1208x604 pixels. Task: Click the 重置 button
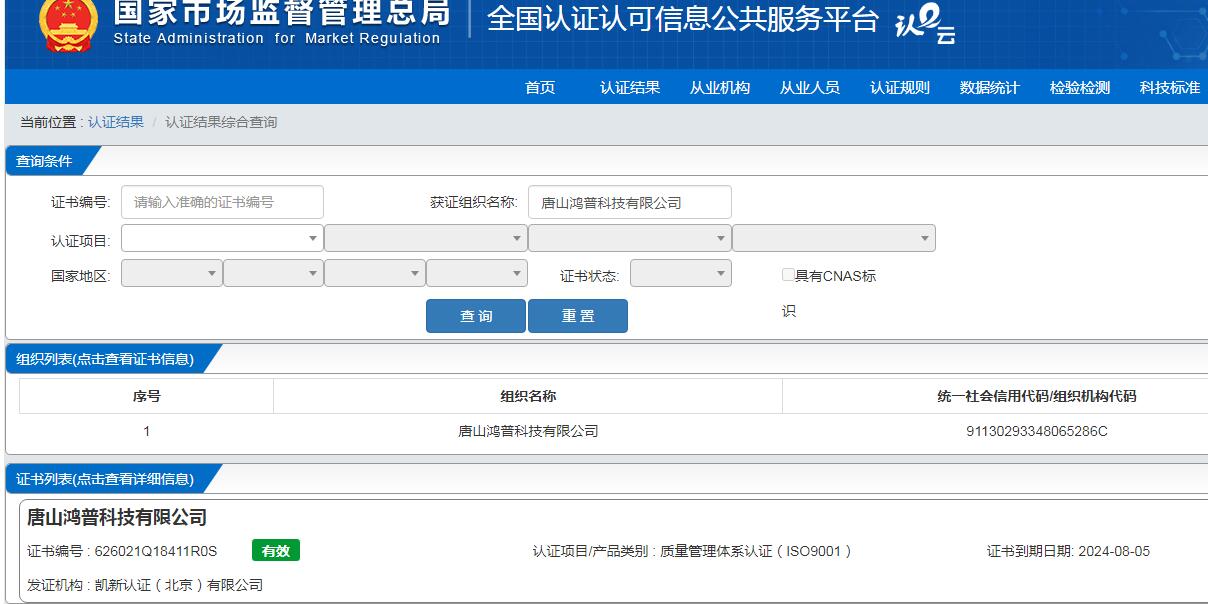click(578, 316)
